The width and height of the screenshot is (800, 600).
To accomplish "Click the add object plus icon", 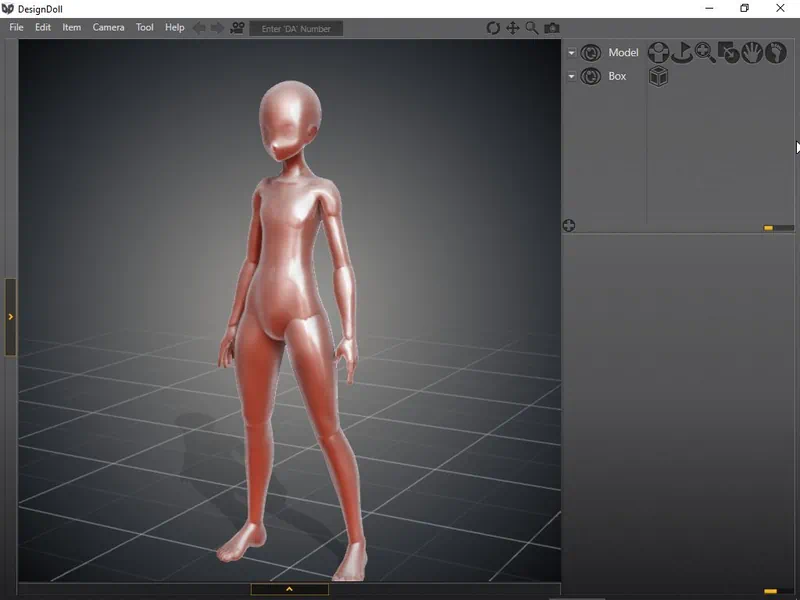I will pos(569,226).
